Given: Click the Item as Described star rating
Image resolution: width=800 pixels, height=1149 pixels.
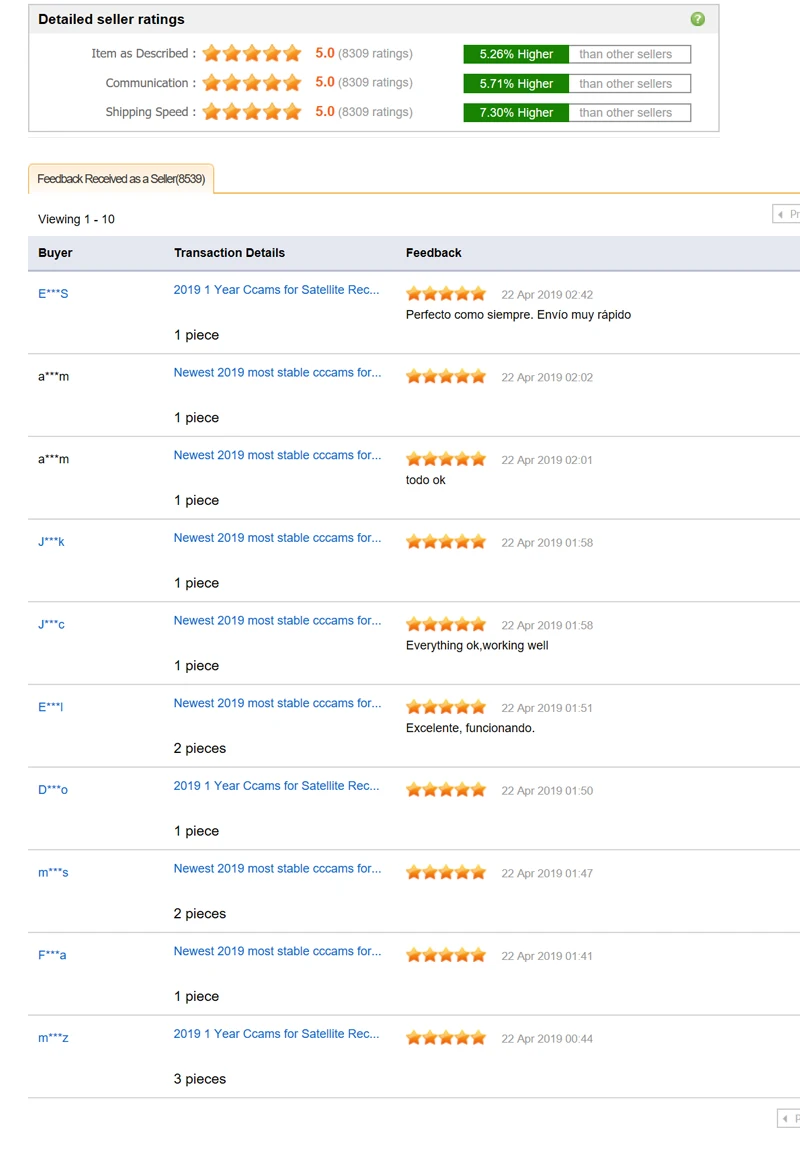Looking at the screenshot, I should (252, 53).
